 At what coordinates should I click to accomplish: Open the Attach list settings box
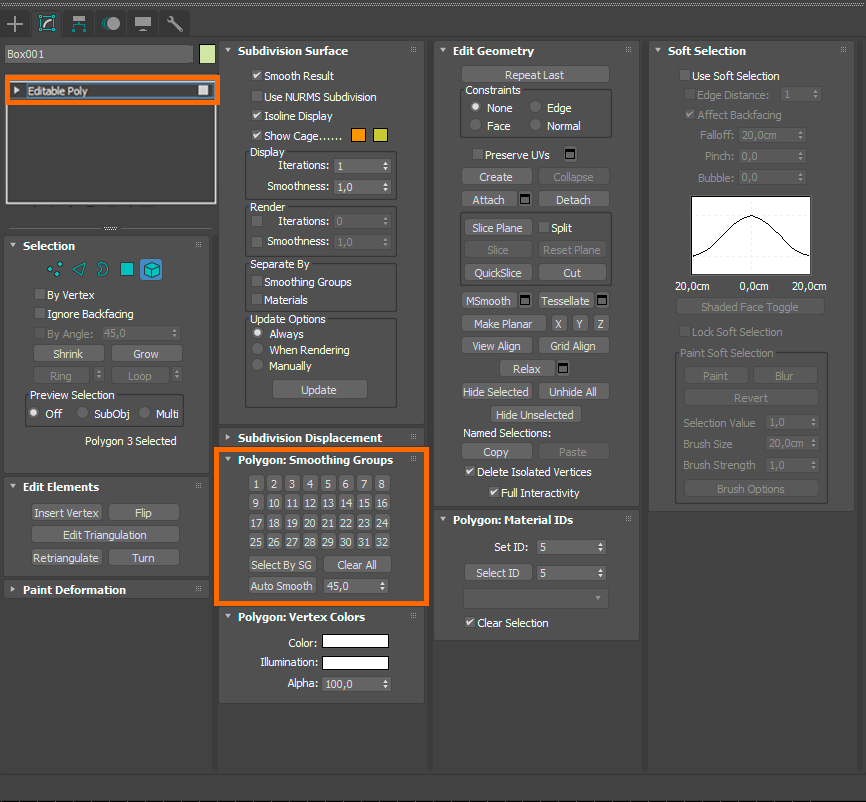point(525,200)
